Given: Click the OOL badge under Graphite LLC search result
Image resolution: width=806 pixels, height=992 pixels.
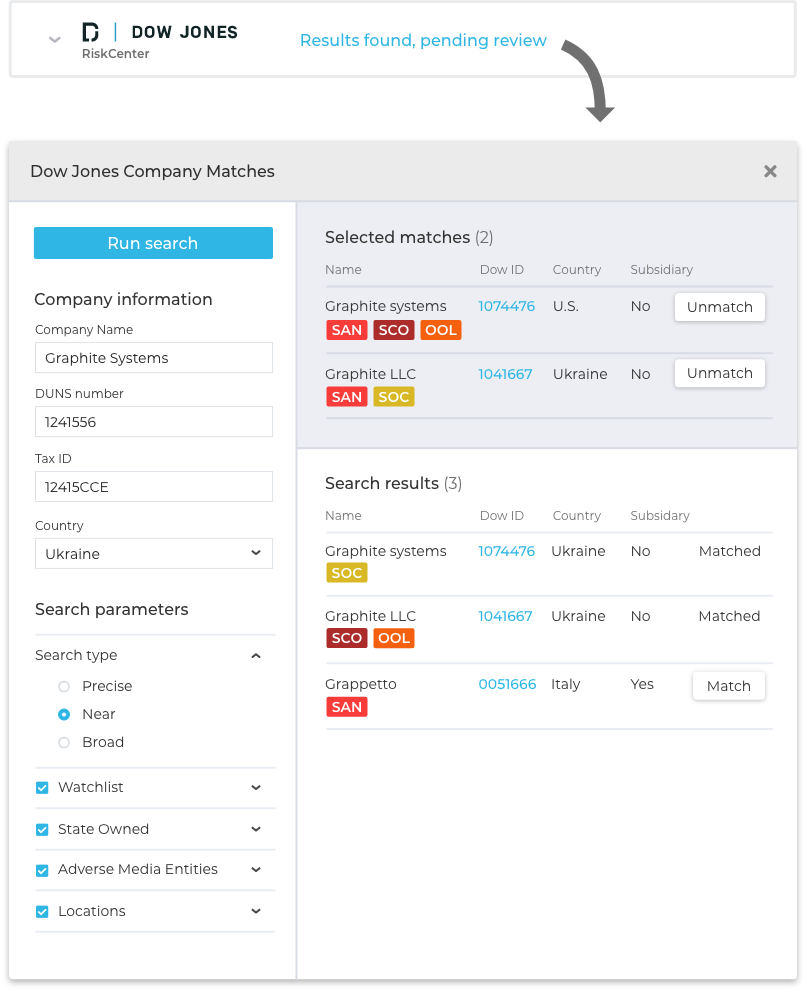Looking at the screenshot, I should point(394,637).
